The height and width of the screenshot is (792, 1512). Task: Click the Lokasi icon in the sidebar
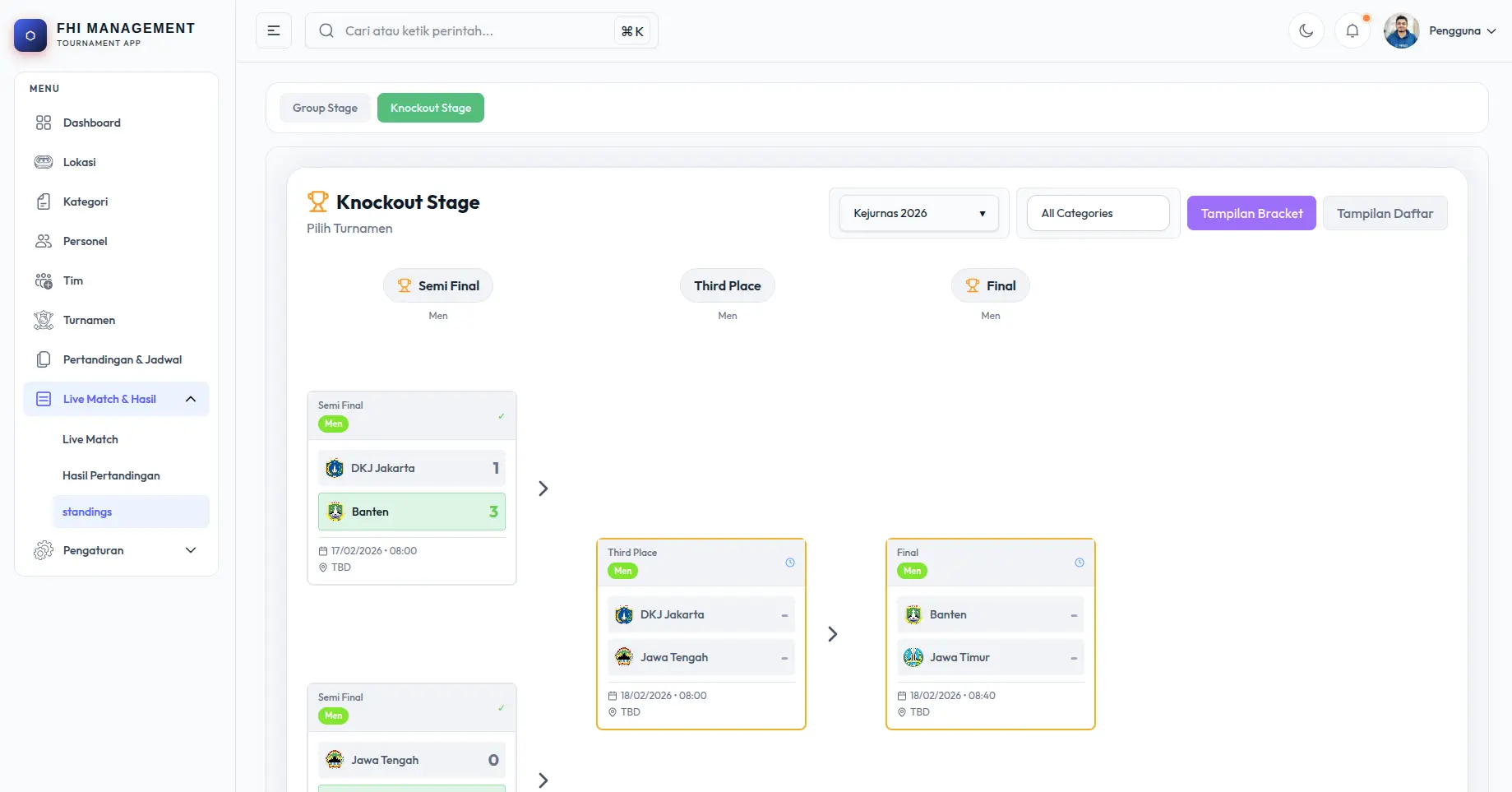point(44,162)
